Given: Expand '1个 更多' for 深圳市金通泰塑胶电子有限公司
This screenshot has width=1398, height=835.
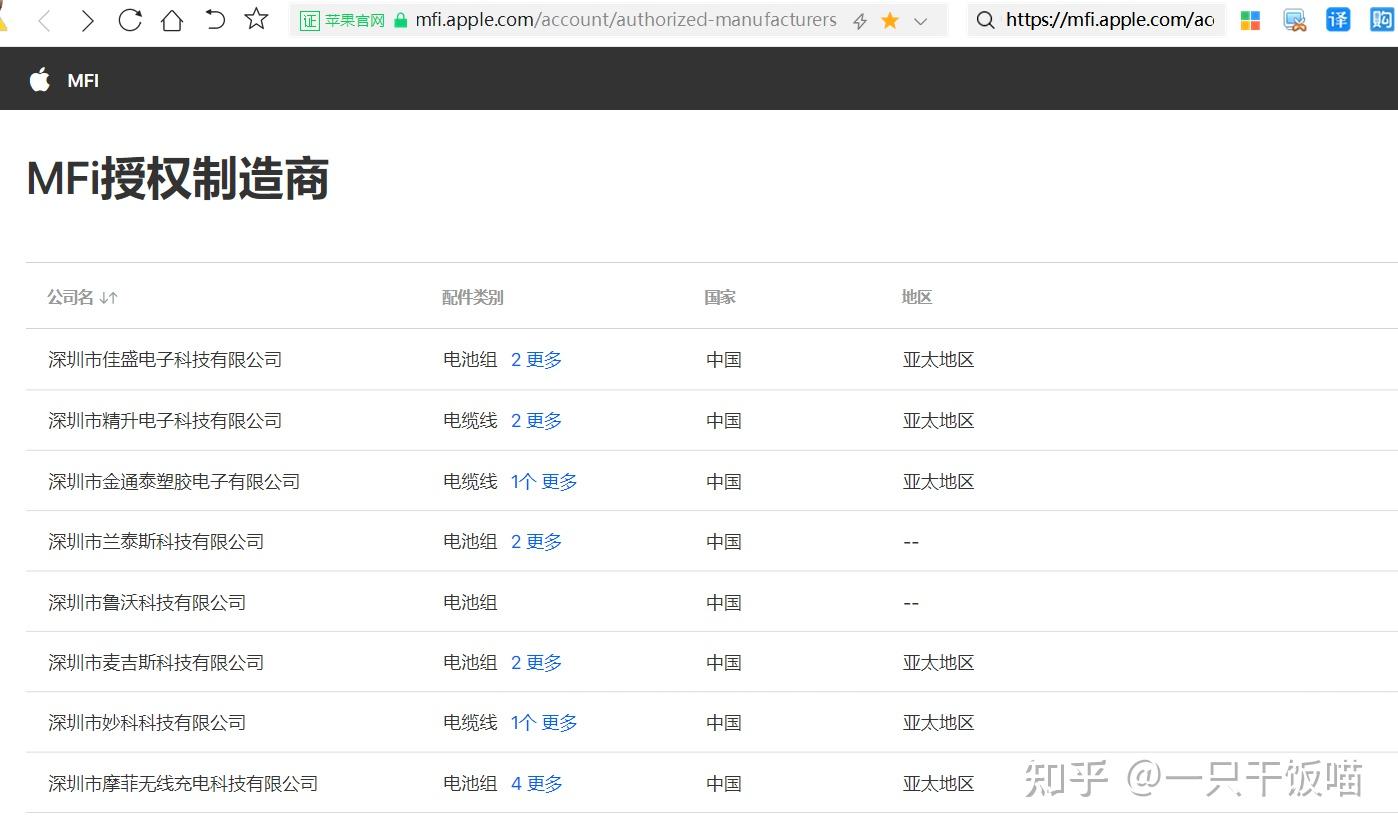Looking at the screenshot, I should (544, 482).
